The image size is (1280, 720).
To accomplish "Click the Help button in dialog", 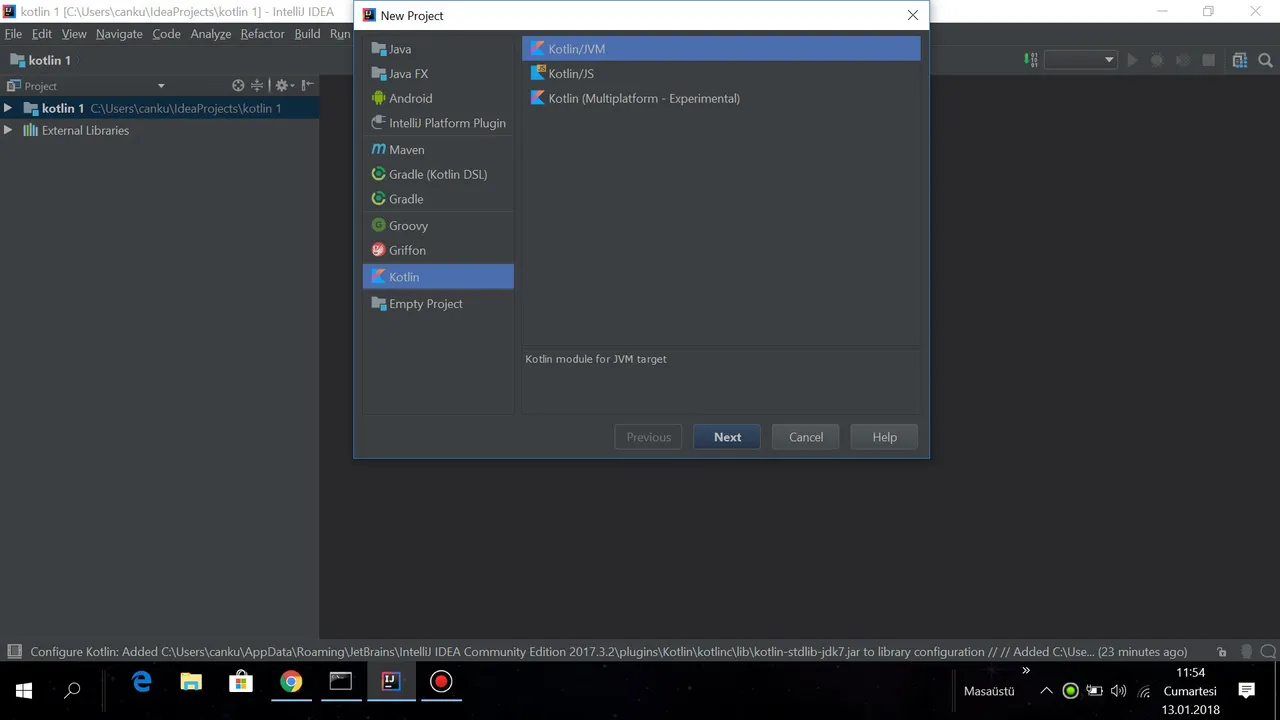I will point(884,437).
